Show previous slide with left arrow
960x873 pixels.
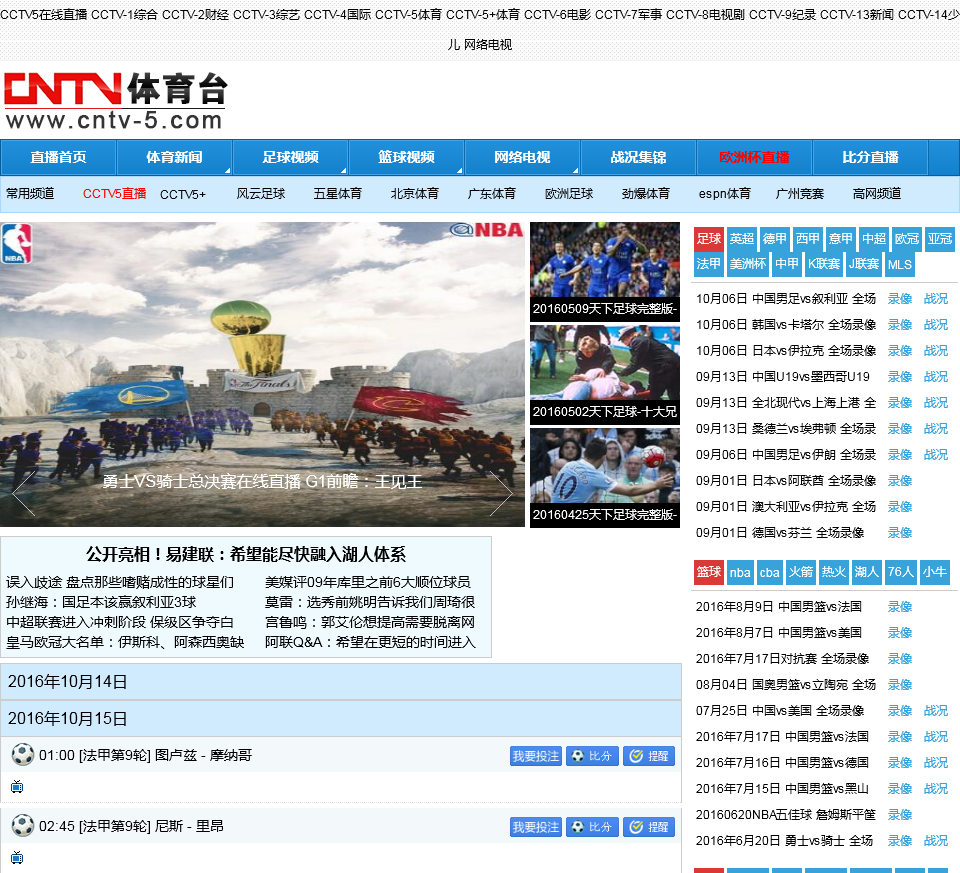point(23,493)
